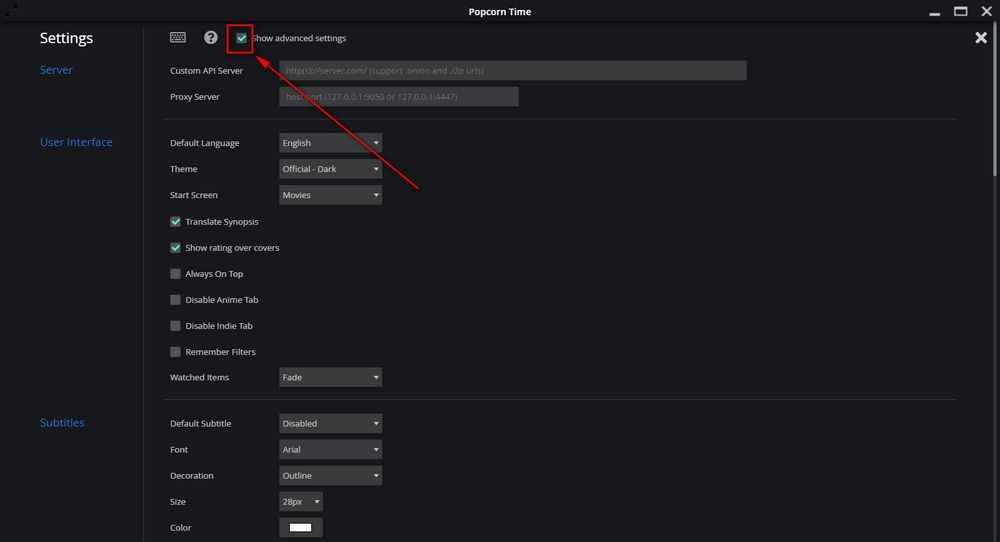Enable the Remember Filters checkbox
The image size is (1000, 542).
pos(175,352)
